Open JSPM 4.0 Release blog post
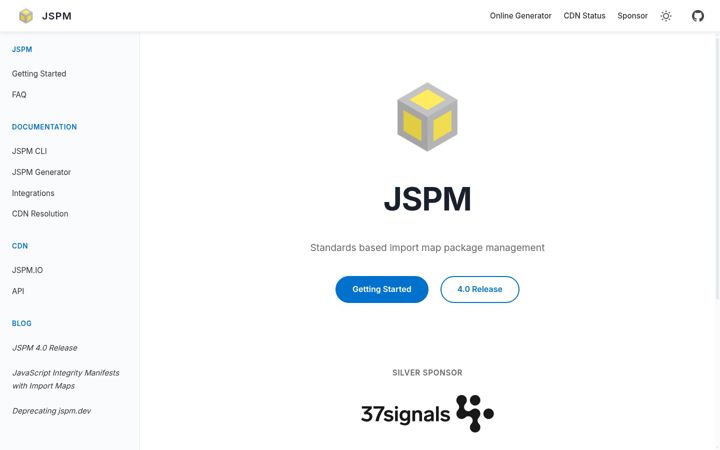The image size is (720, 450). click(45, 348)
